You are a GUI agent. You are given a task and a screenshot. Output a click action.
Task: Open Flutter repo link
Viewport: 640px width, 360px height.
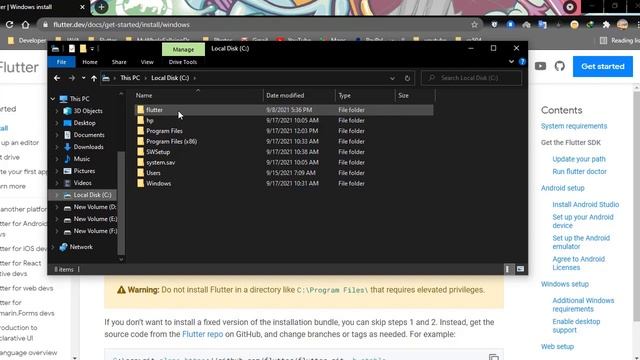[x=202, y=334]
